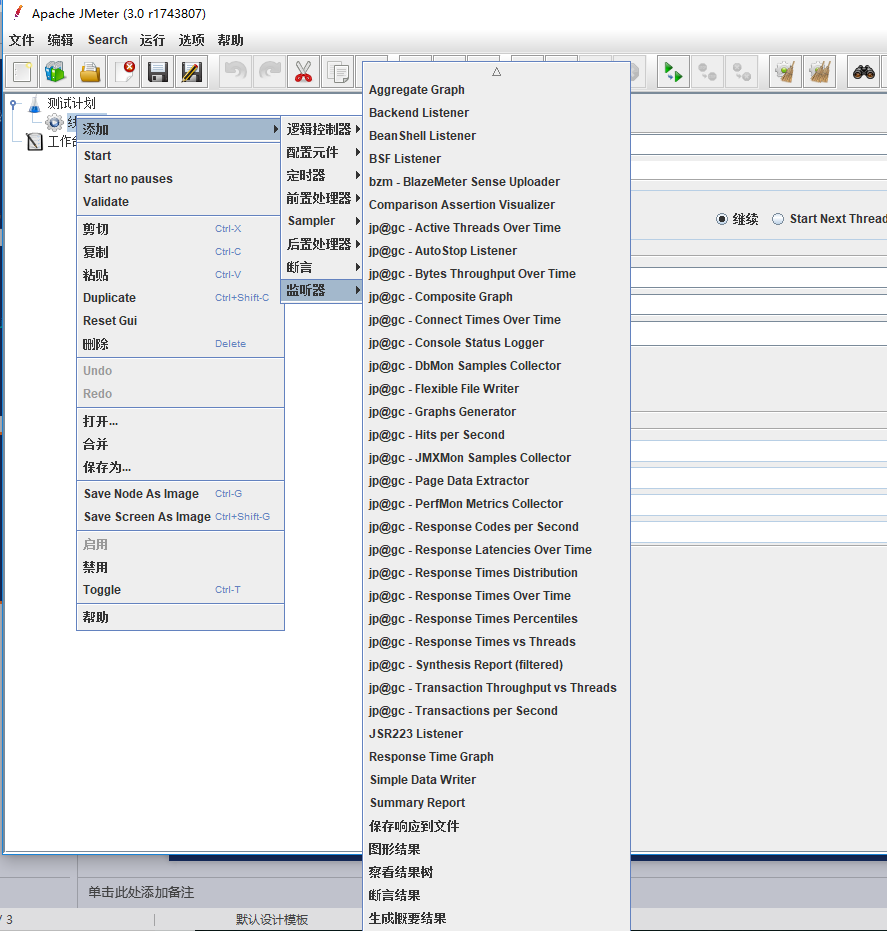Add jp@gc - Response Times Over Time
This screenshot has width=887, height=931.
click(496, 596)
